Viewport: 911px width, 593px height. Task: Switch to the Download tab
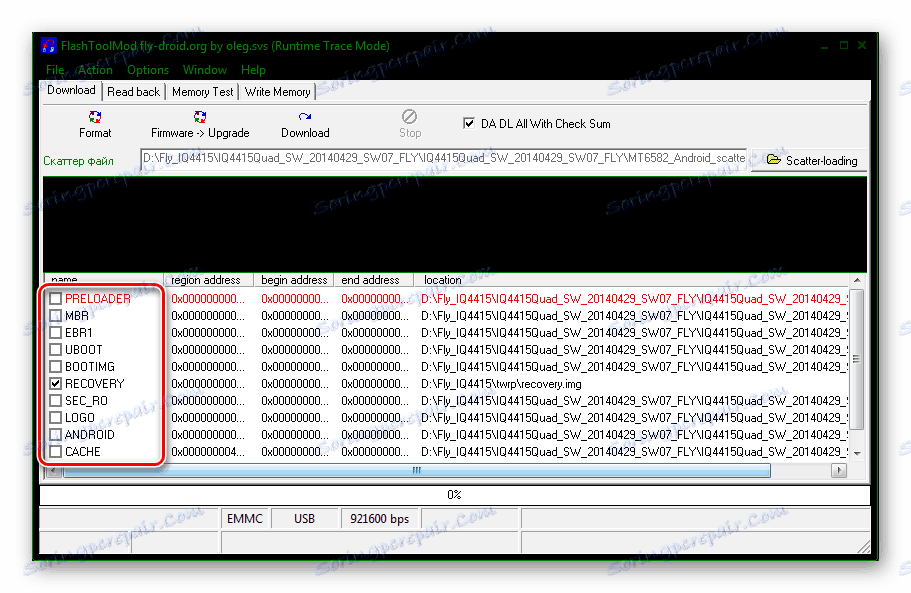pyautogui.click(x=71, y=90)
